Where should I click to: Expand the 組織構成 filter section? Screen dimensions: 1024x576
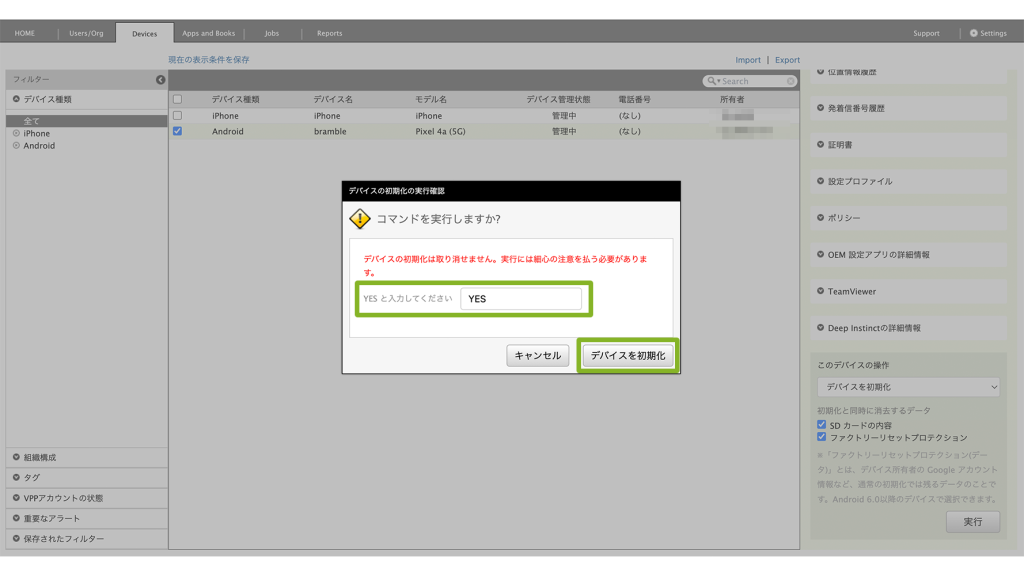pos(17,457)
